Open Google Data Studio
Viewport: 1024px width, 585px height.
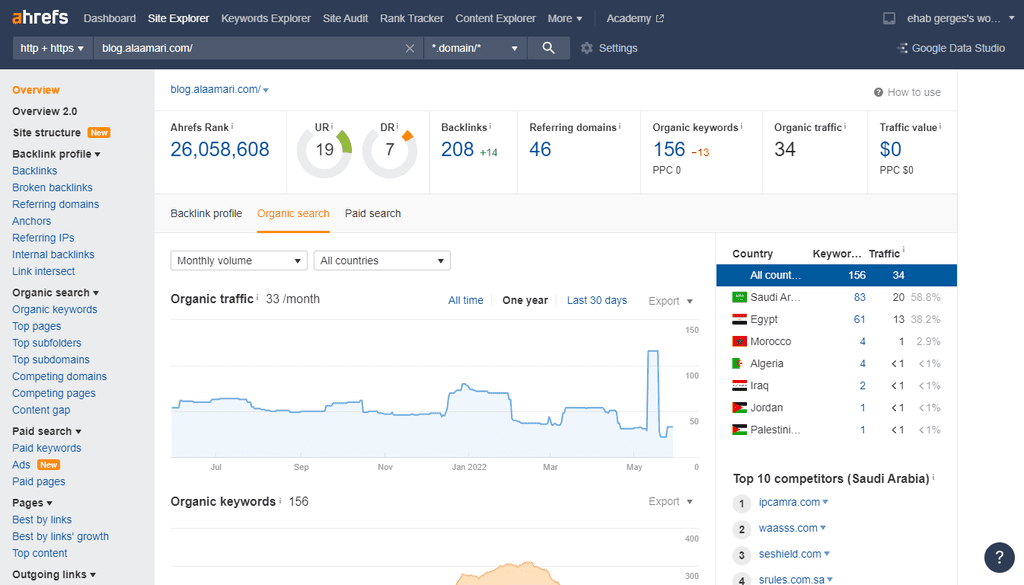point(952,48)
